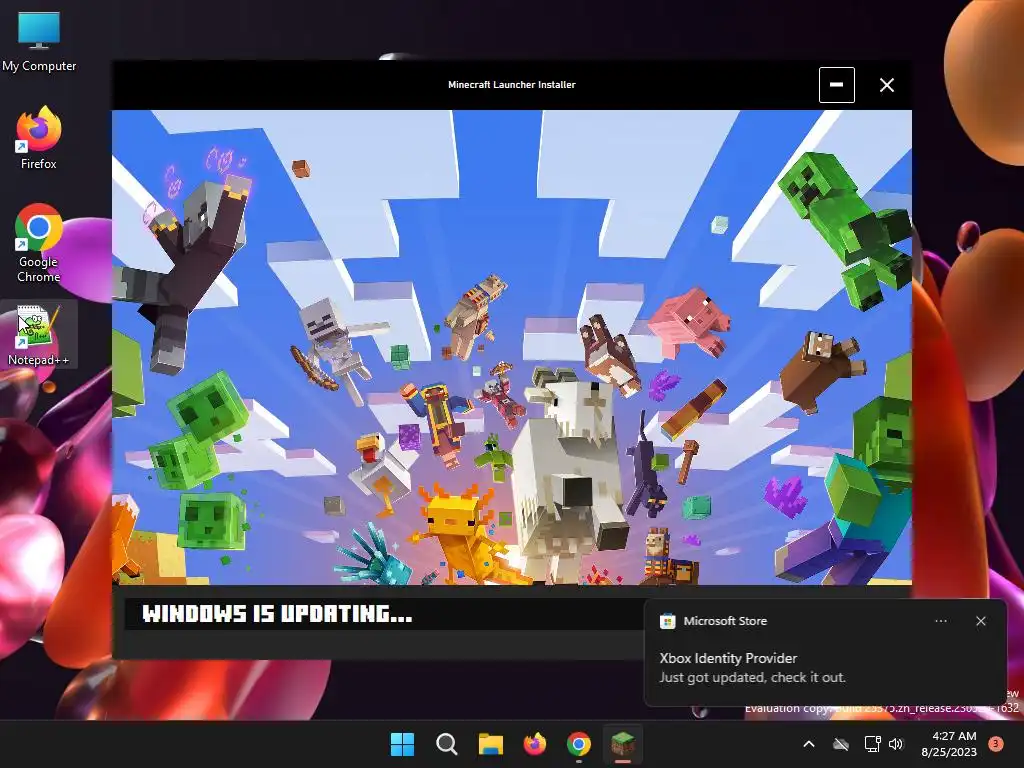Switch to Chrome on the taskbar
The image size is (1024, 768).
(x=579, y=744)
